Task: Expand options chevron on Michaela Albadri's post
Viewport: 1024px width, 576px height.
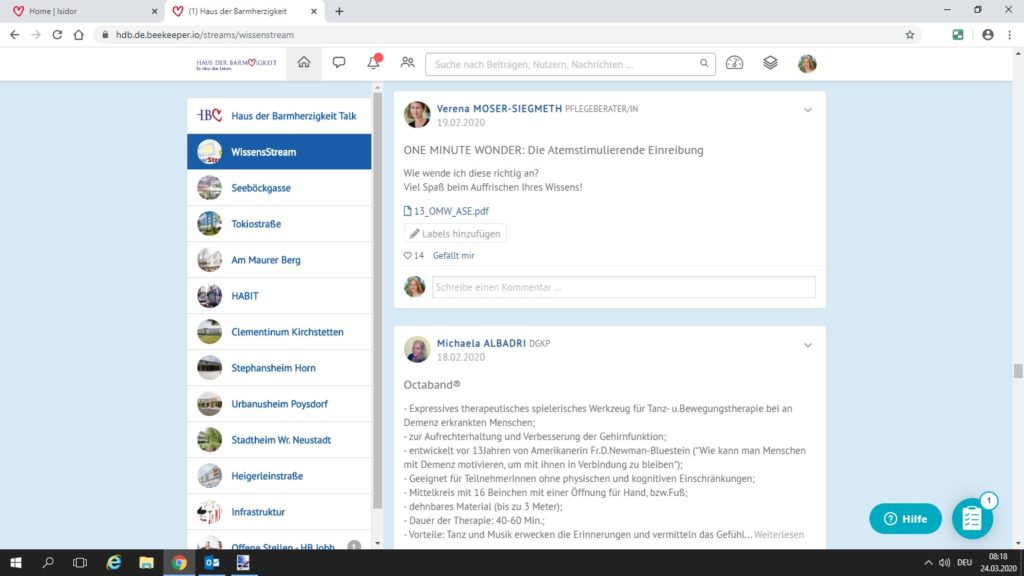Action: pyautogui.click(x=808, y=346)
